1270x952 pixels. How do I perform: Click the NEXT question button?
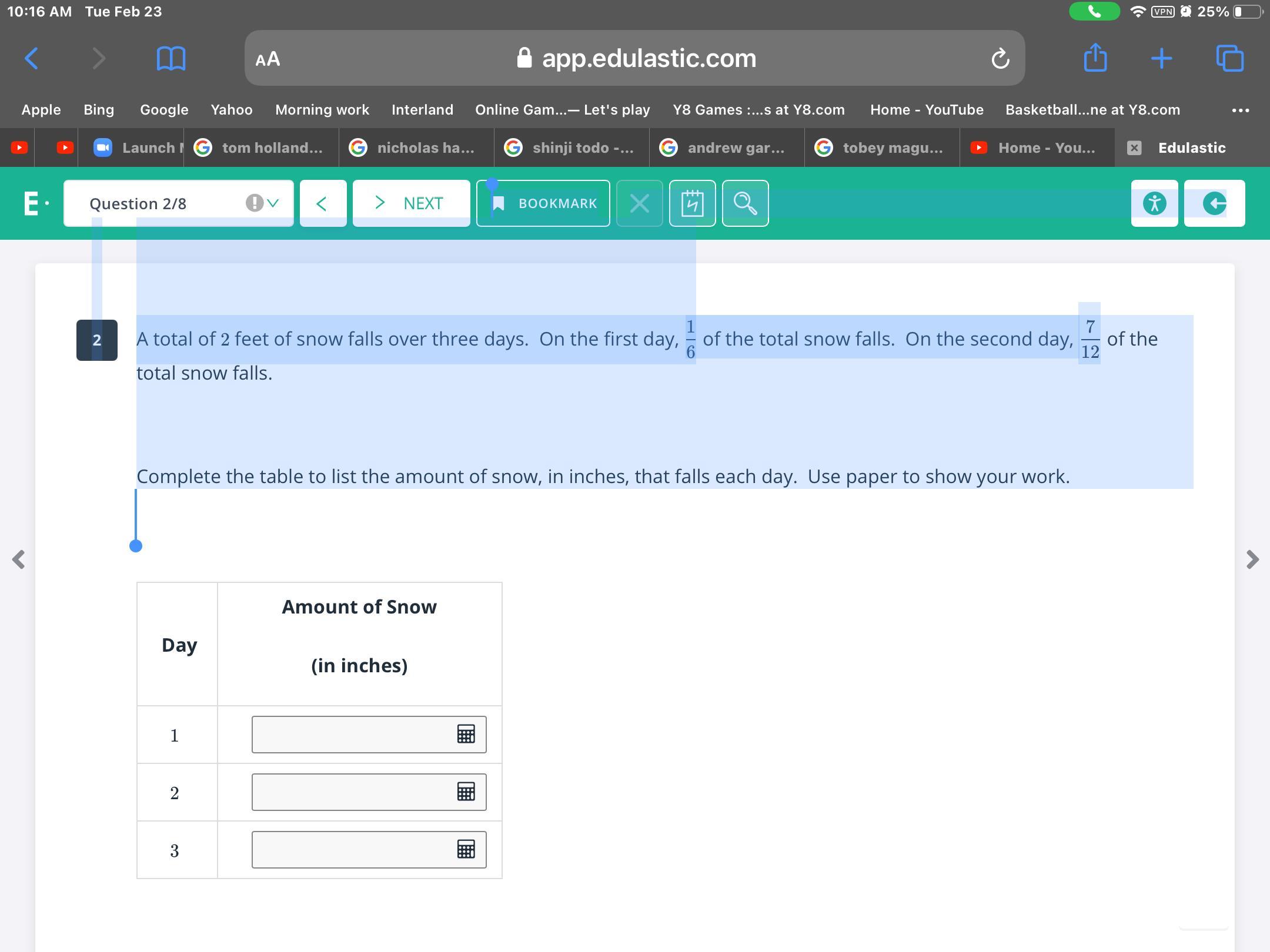pos(411,203)
